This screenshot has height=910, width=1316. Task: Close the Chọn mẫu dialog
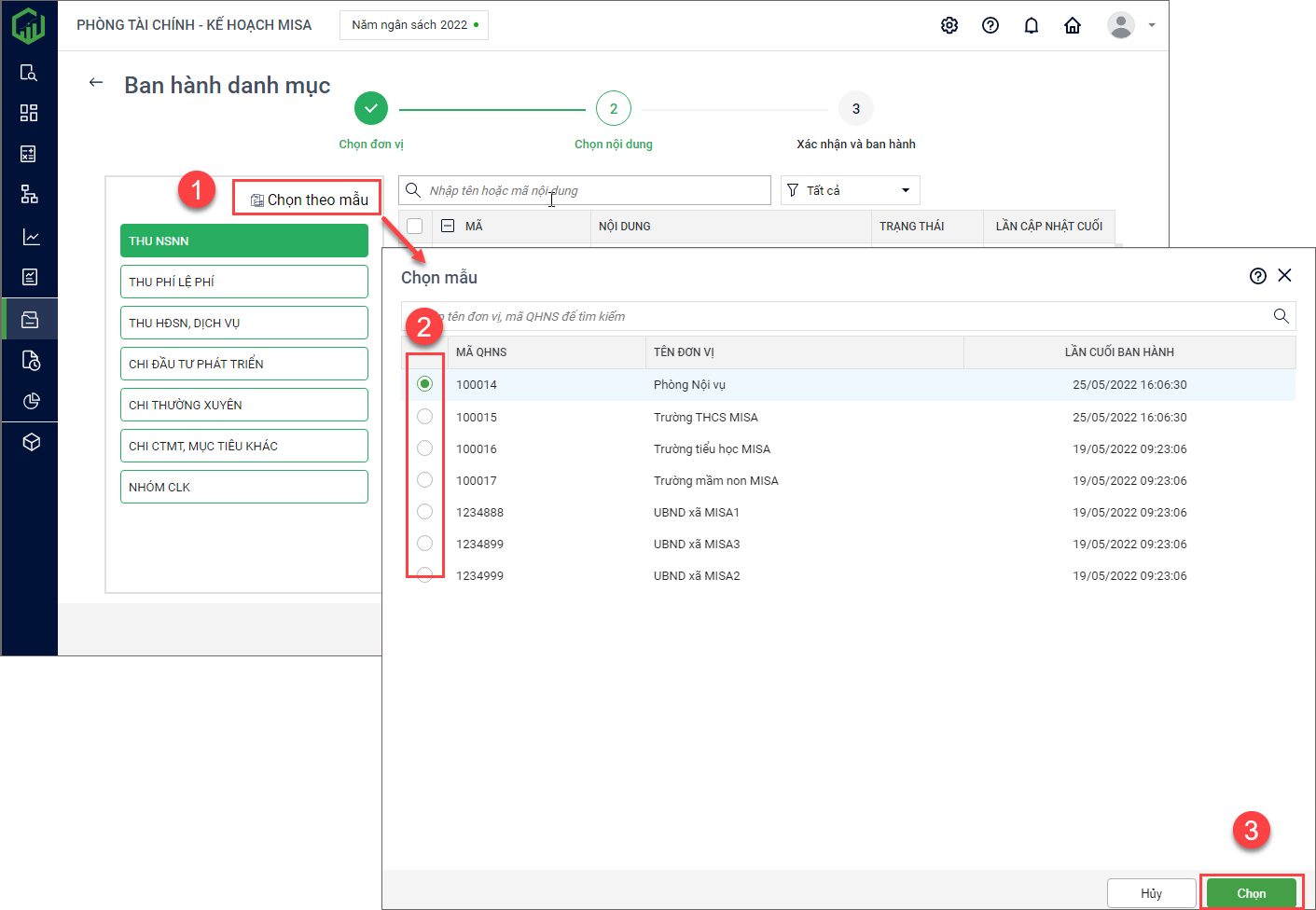click(x=1285, y=275)
